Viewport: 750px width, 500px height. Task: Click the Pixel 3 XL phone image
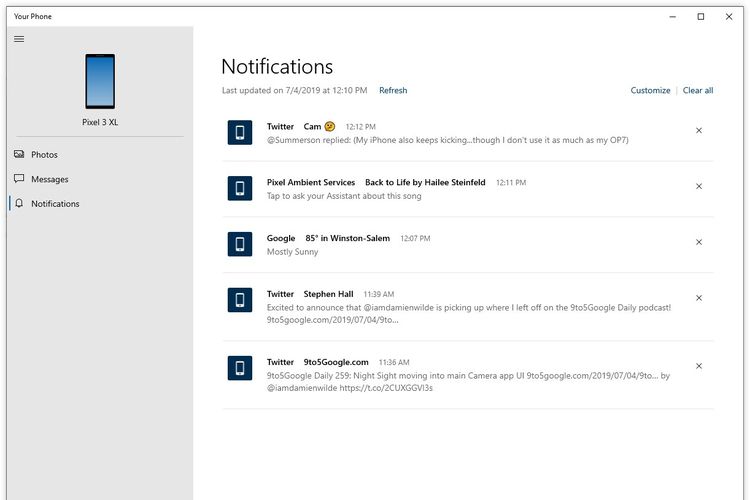tap(100, 81)
